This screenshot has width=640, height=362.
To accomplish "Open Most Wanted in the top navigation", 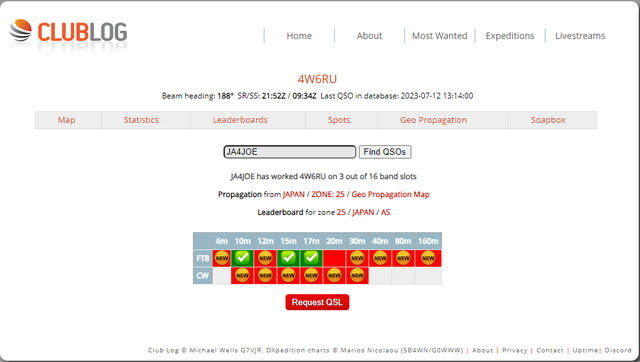I will (440, 36).
